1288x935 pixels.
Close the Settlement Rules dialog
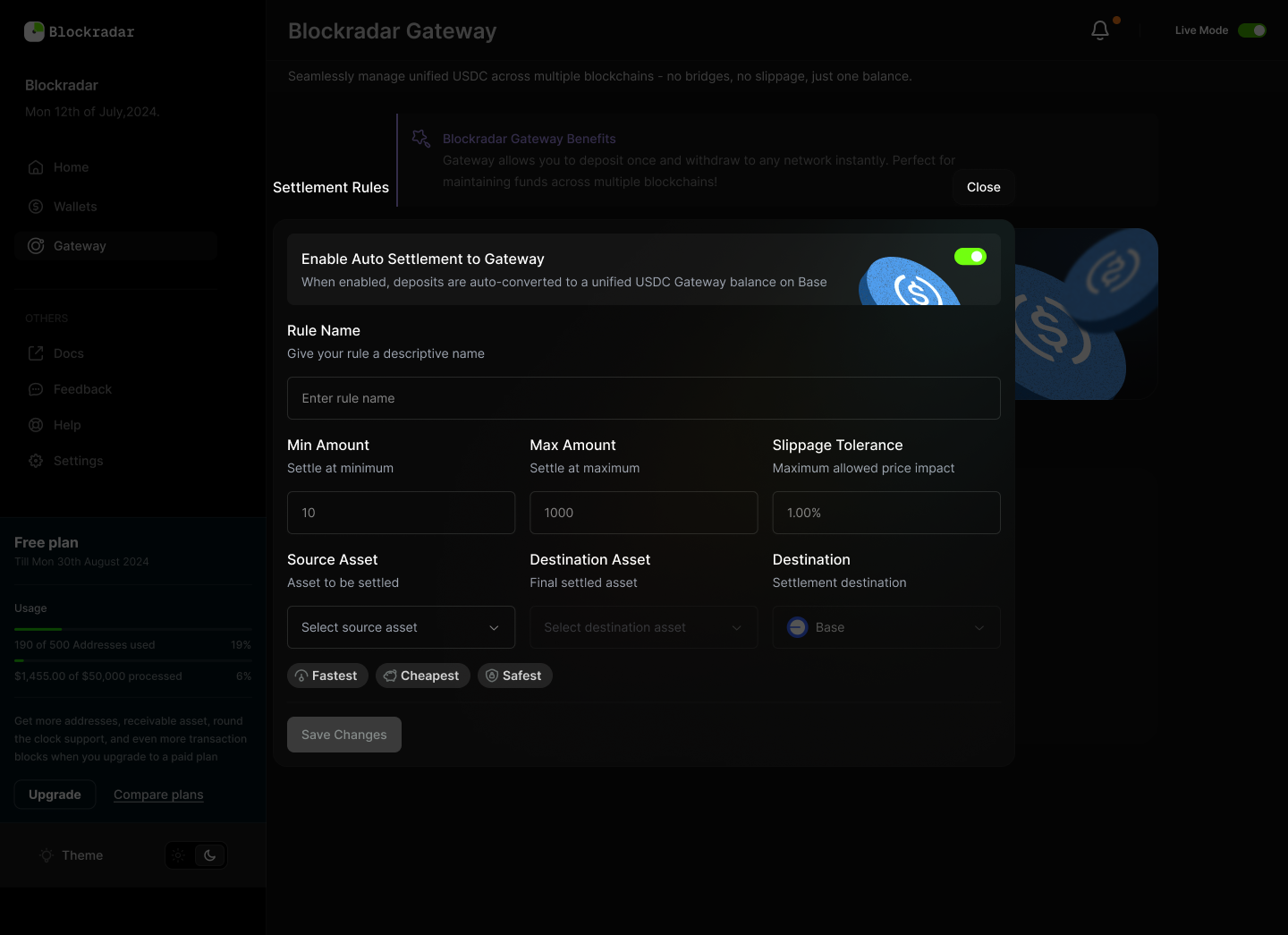tap(984, 187)
